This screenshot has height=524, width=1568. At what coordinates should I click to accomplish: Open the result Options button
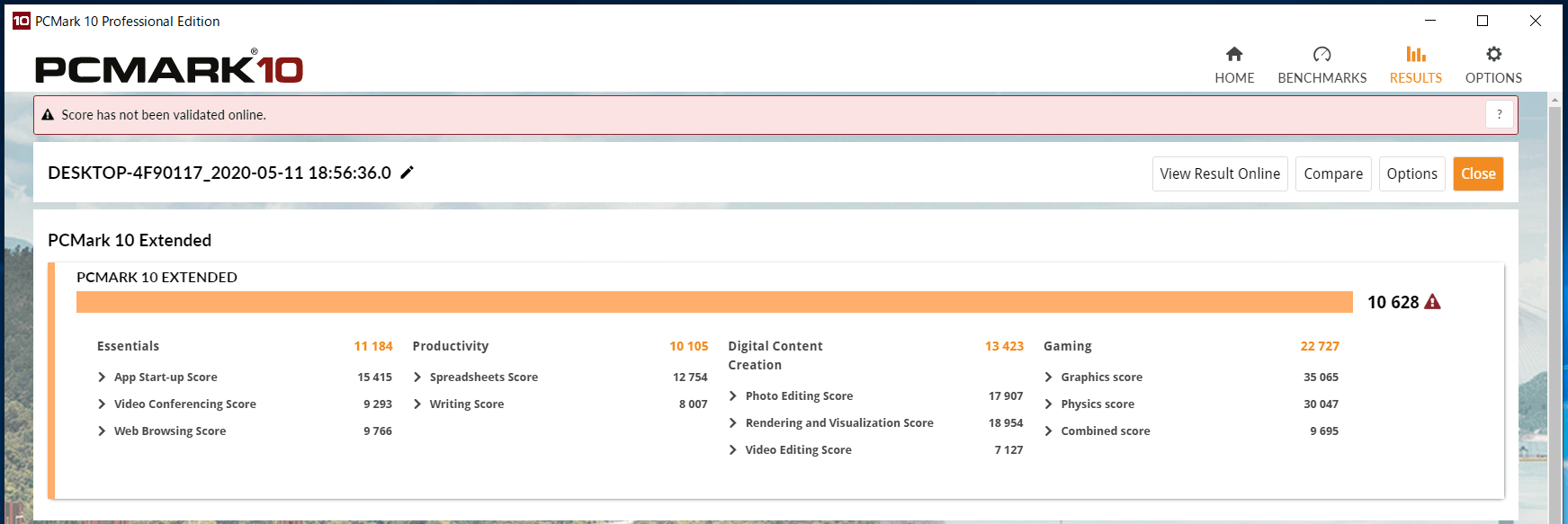pyautogui.click(x=1411, y=173)
